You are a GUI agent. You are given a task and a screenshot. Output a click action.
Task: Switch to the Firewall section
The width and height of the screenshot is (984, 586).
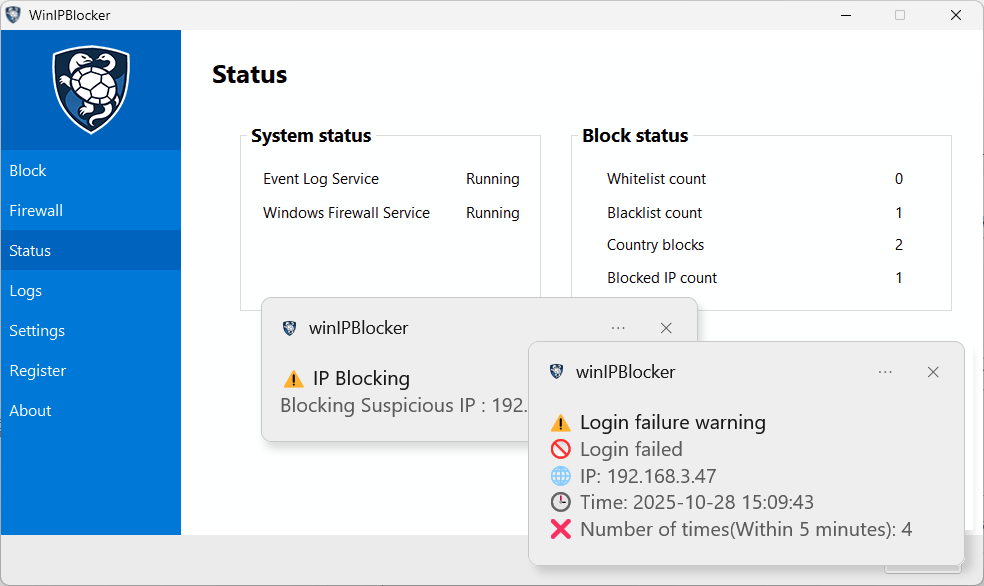35,210
